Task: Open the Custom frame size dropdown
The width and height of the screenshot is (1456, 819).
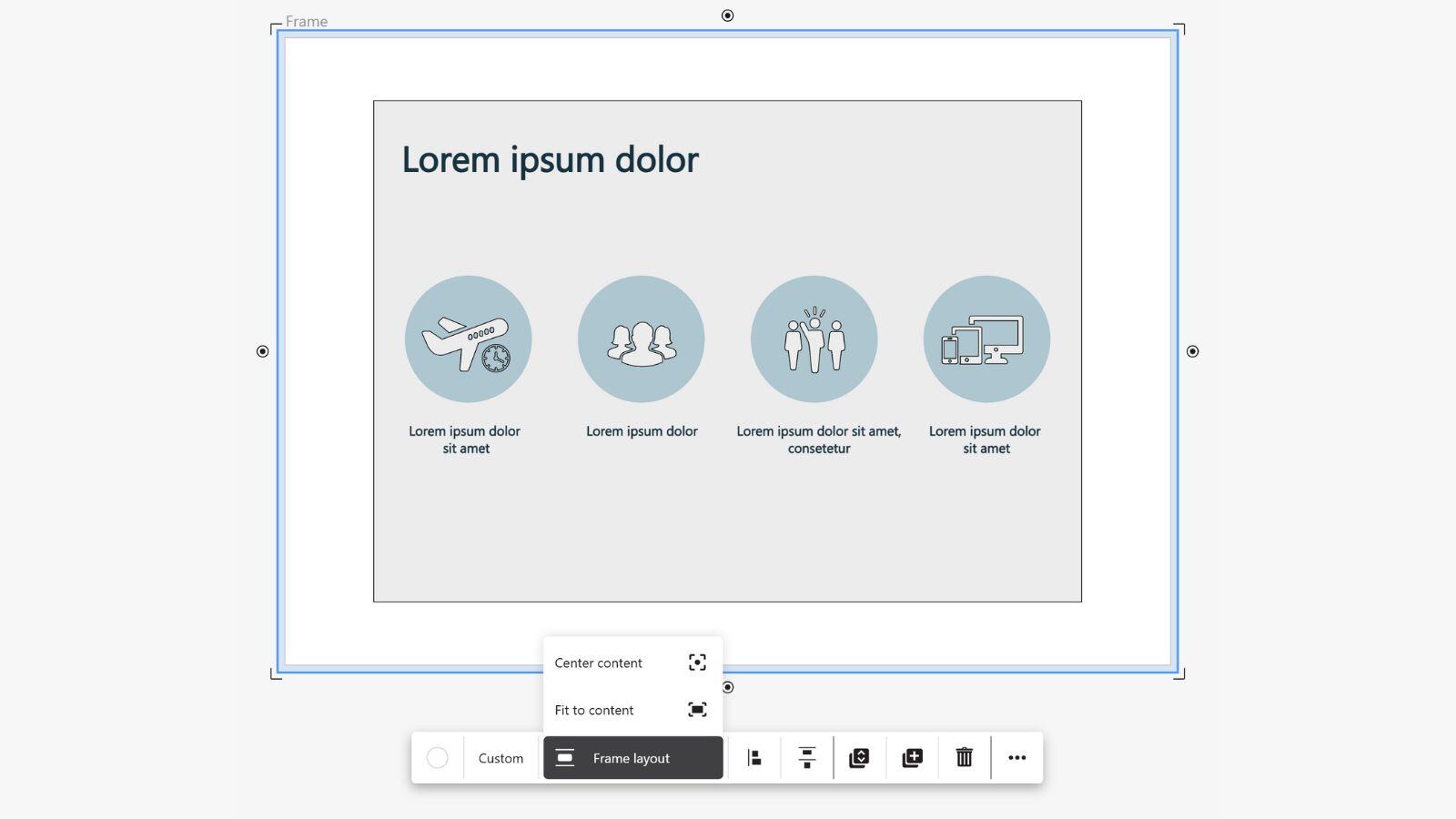Action: (x=500, y=758)
